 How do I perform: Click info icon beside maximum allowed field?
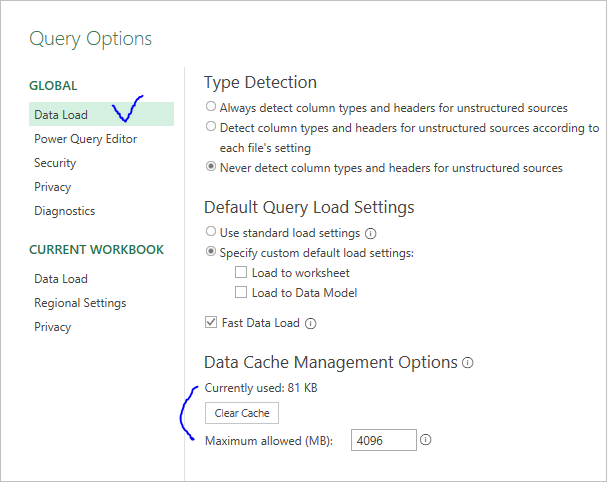pos(426,439)
